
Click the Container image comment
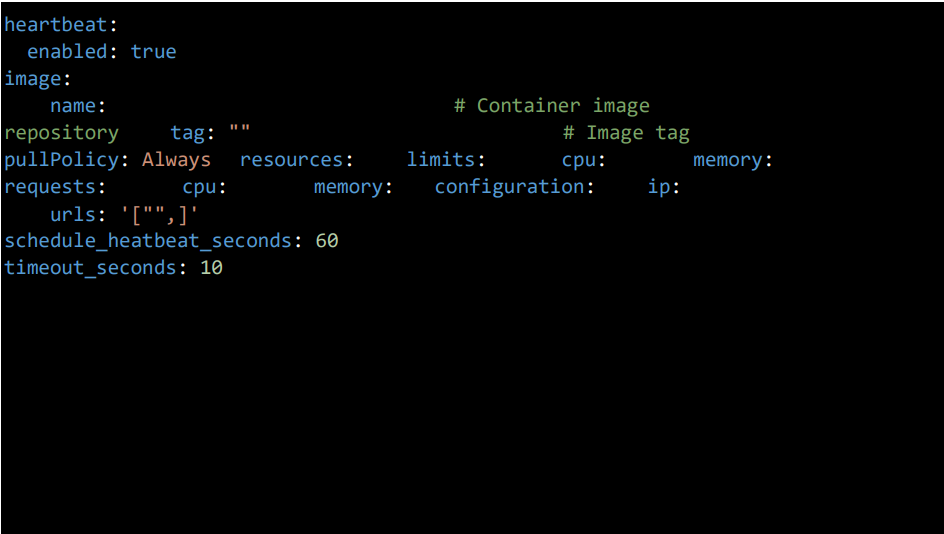coord(552,106)
